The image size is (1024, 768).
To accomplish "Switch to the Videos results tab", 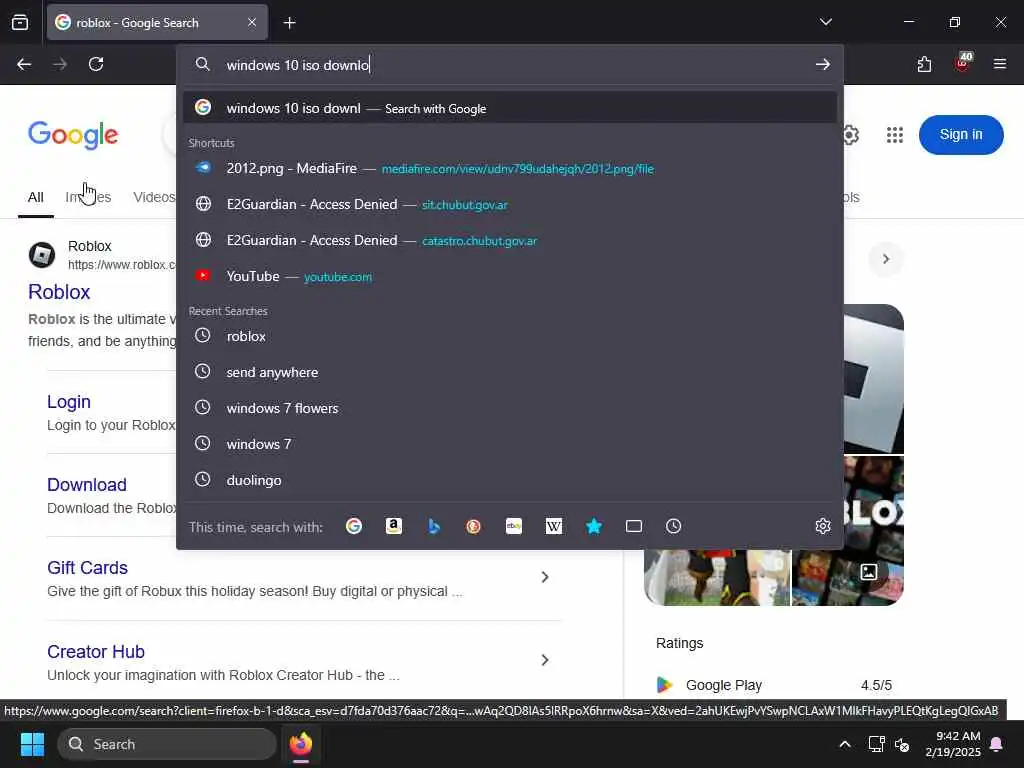I will 154,197.
